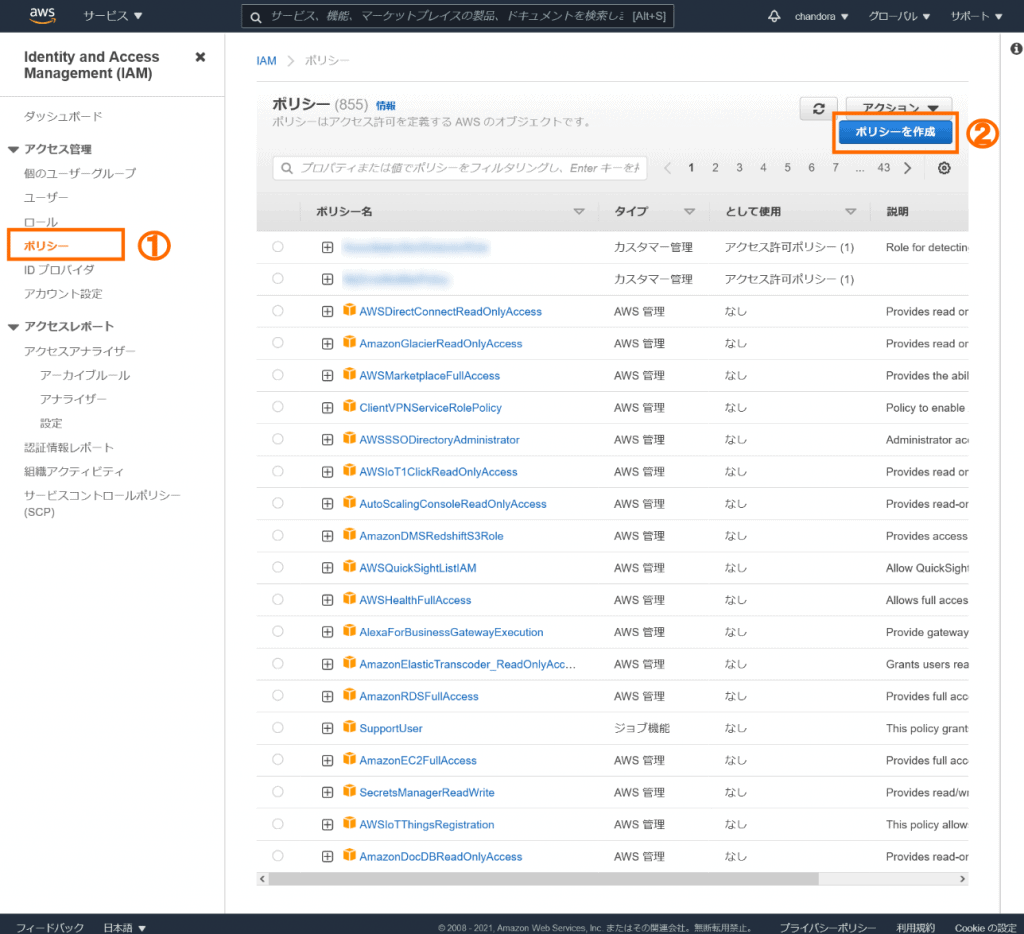Click the search magnifier in top bar
Viewport: 1024px width, 934px height.
[256, 17]
